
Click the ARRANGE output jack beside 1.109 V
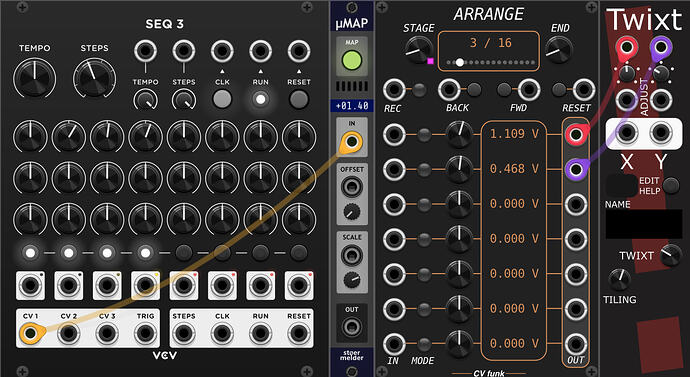tap(576, 134)
